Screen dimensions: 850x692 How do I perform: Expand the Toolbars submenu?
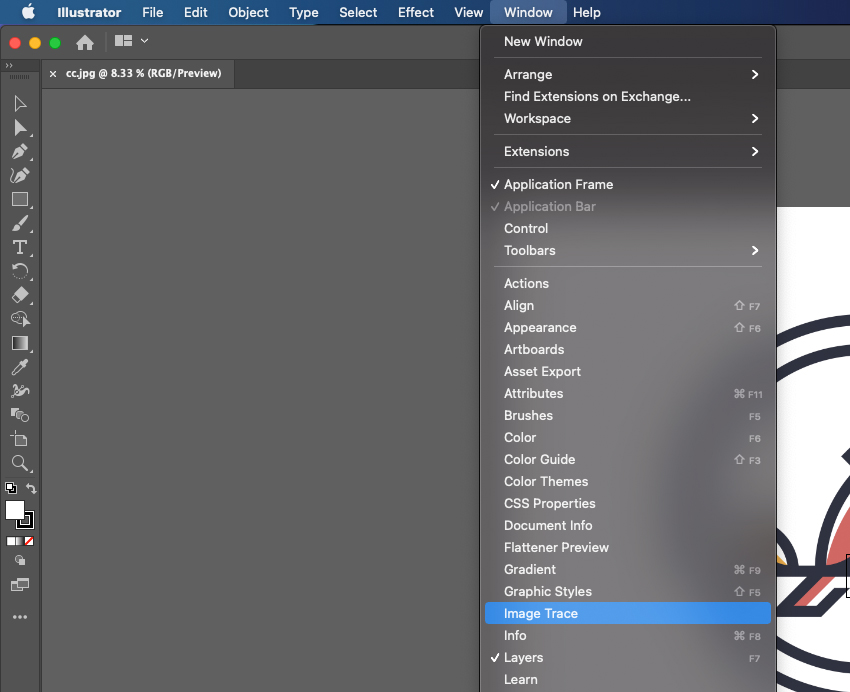[x=528, y=250]
